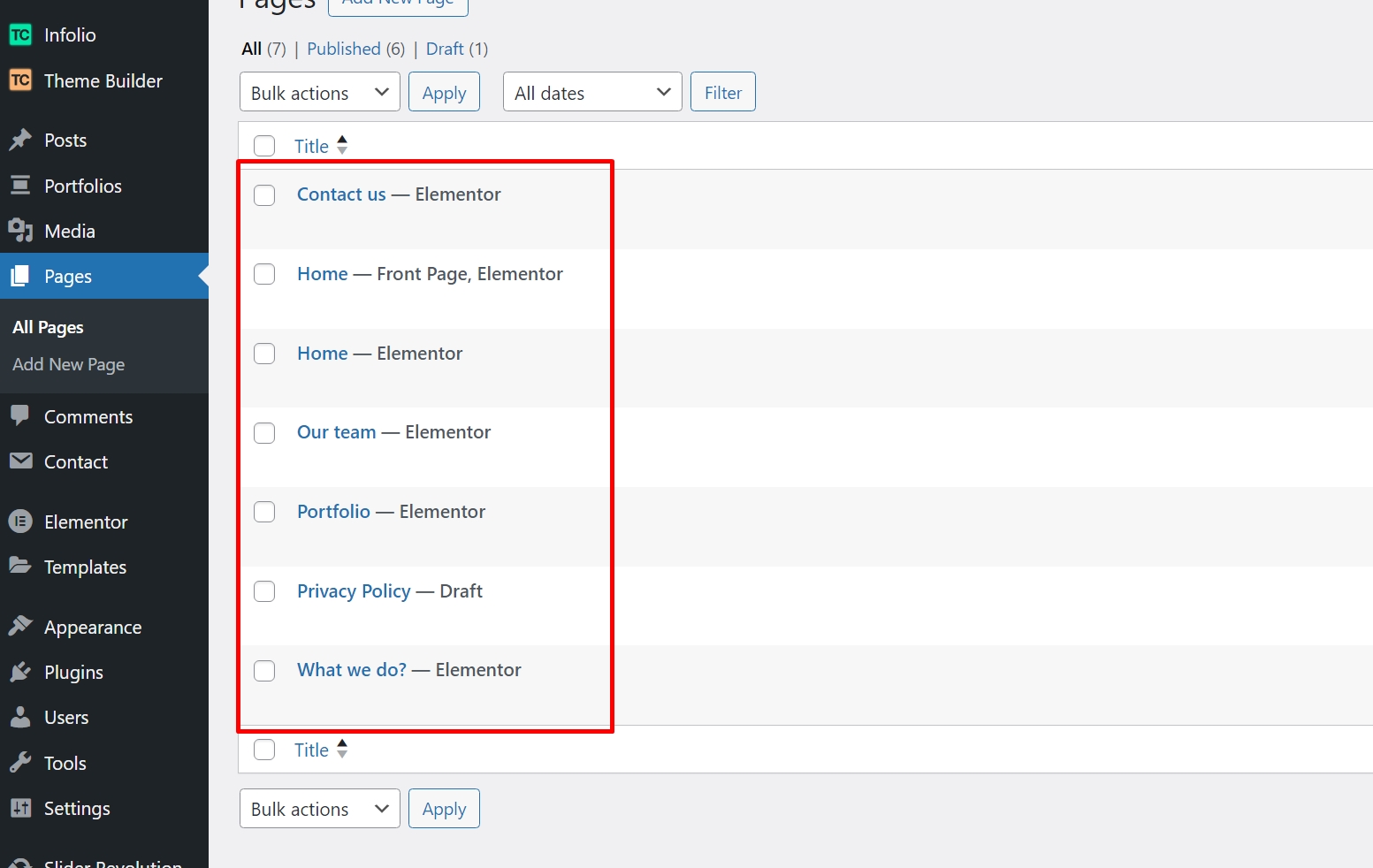Image resolution: width=1373 pixels, height=868 pixels.
Task: Click the sort arrows beside bottom Title header
Action: pos(342,749)
